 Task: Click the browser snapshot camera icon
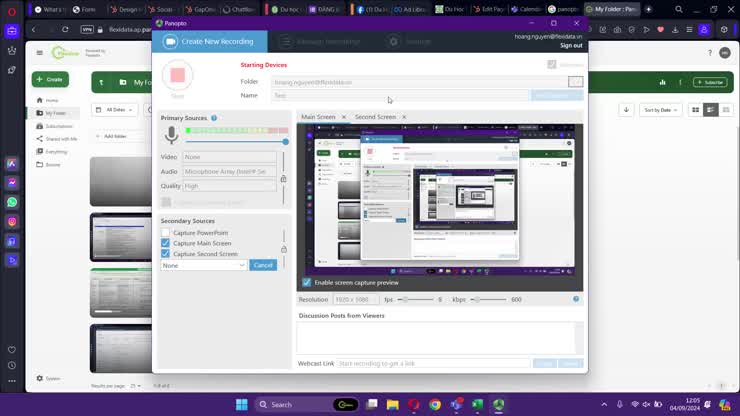point(617,30)
